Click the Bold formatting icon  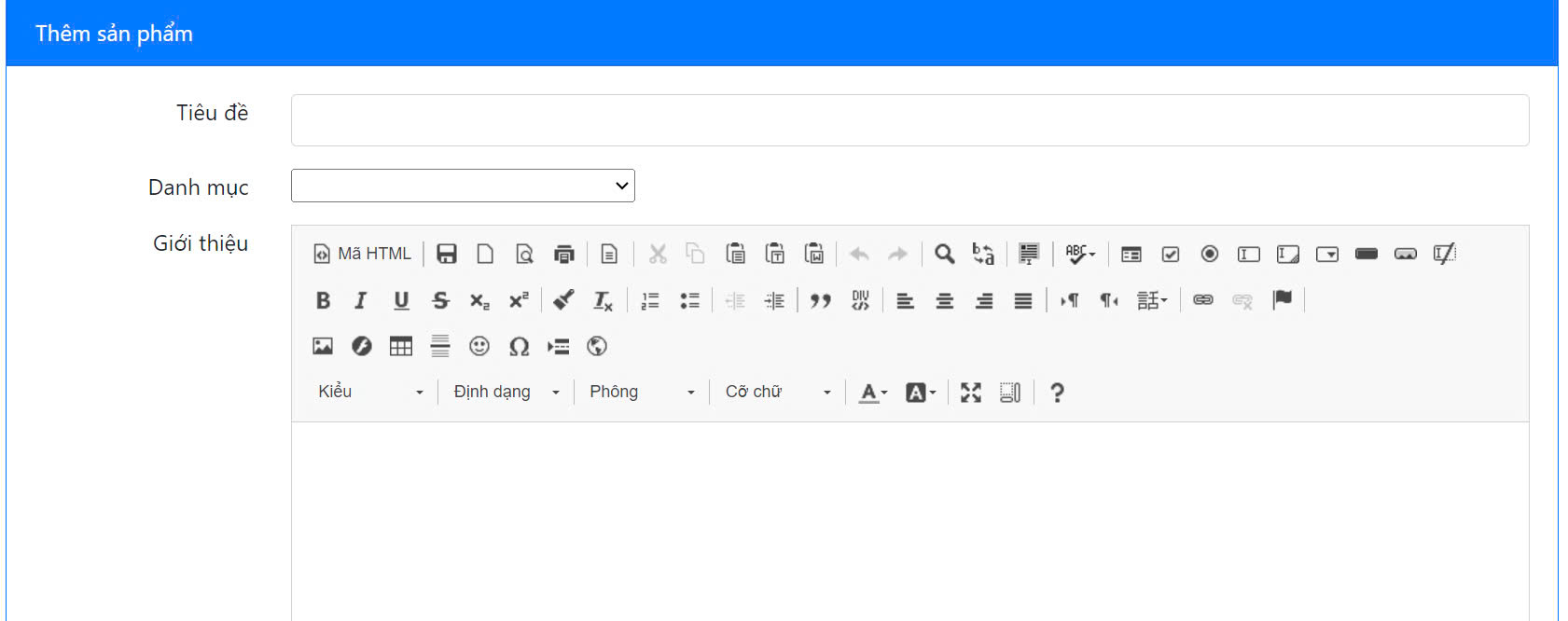323,300
